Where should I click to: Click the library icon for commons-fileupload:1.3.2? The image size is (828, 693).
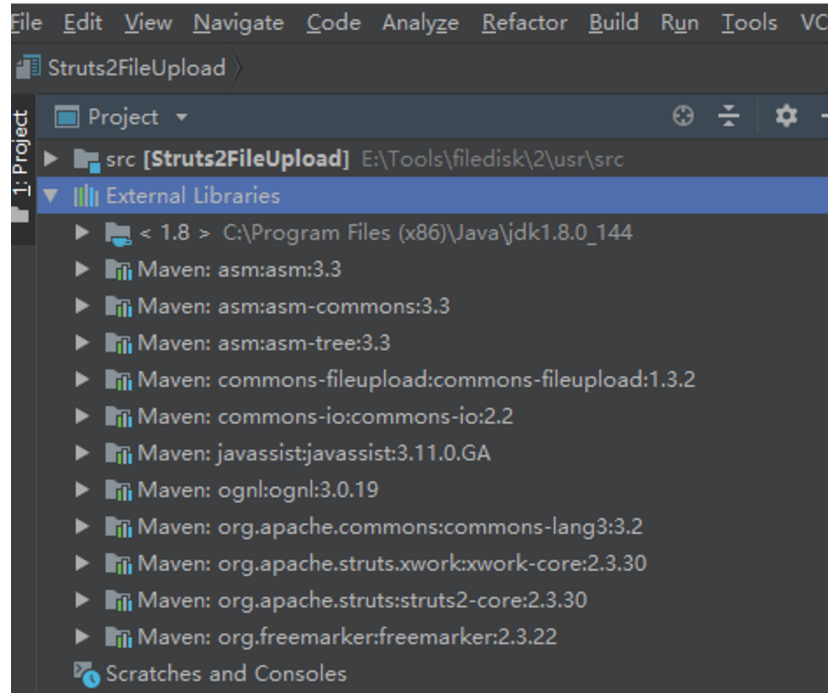118,380
